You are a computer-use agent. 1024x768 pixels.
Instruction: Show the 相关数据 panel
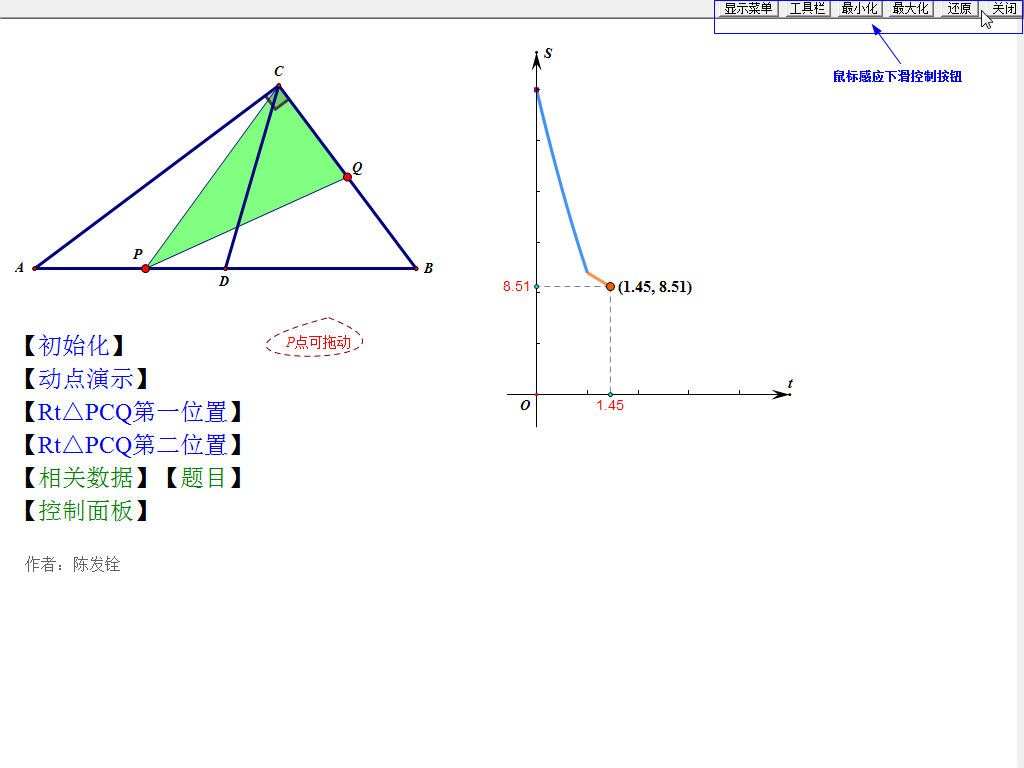86,478
